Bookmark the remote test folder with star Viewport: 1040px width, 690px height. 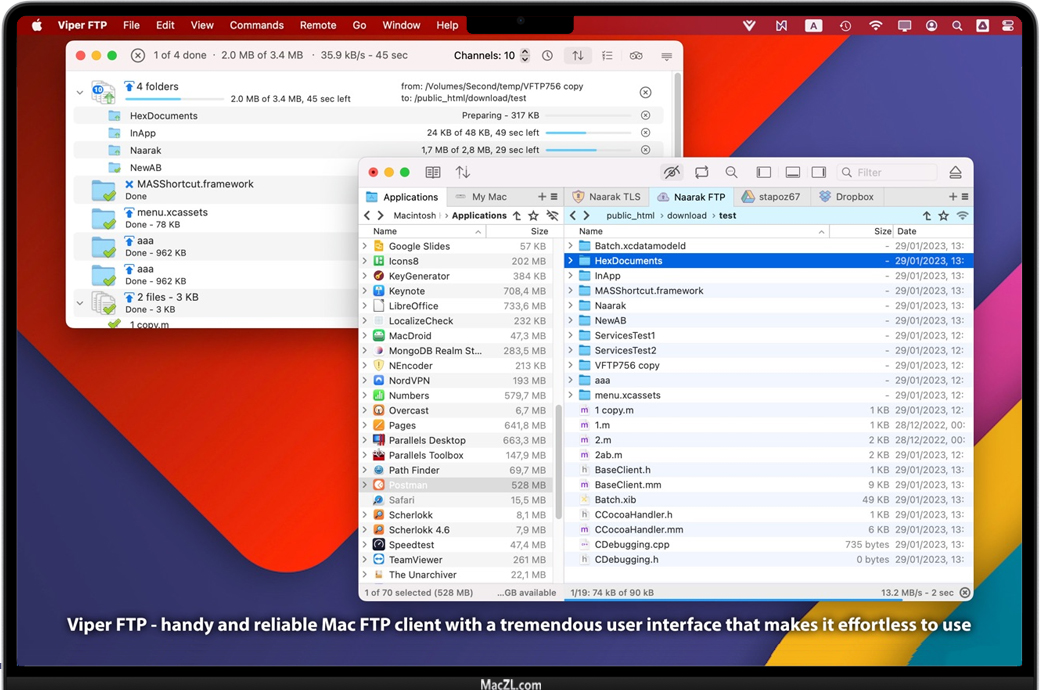click(943, 215)
